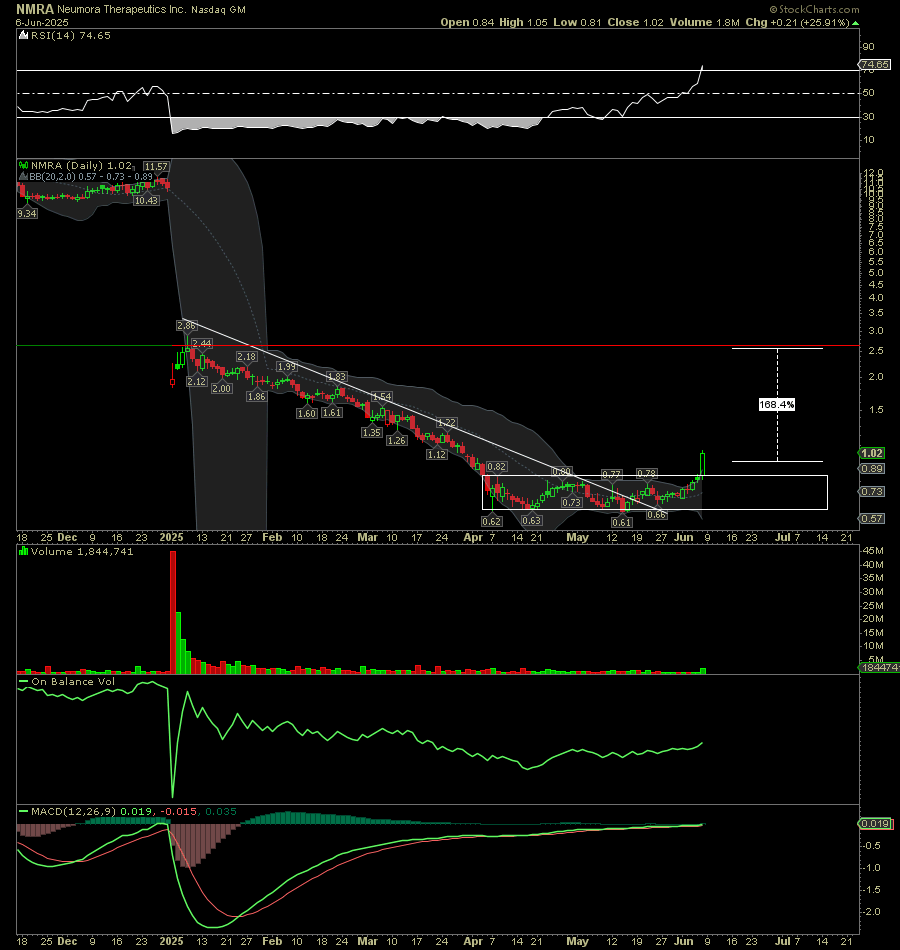Click the 0.62 April low price label
This screenshot has height=950, width=900.
[x=492, y=522]
